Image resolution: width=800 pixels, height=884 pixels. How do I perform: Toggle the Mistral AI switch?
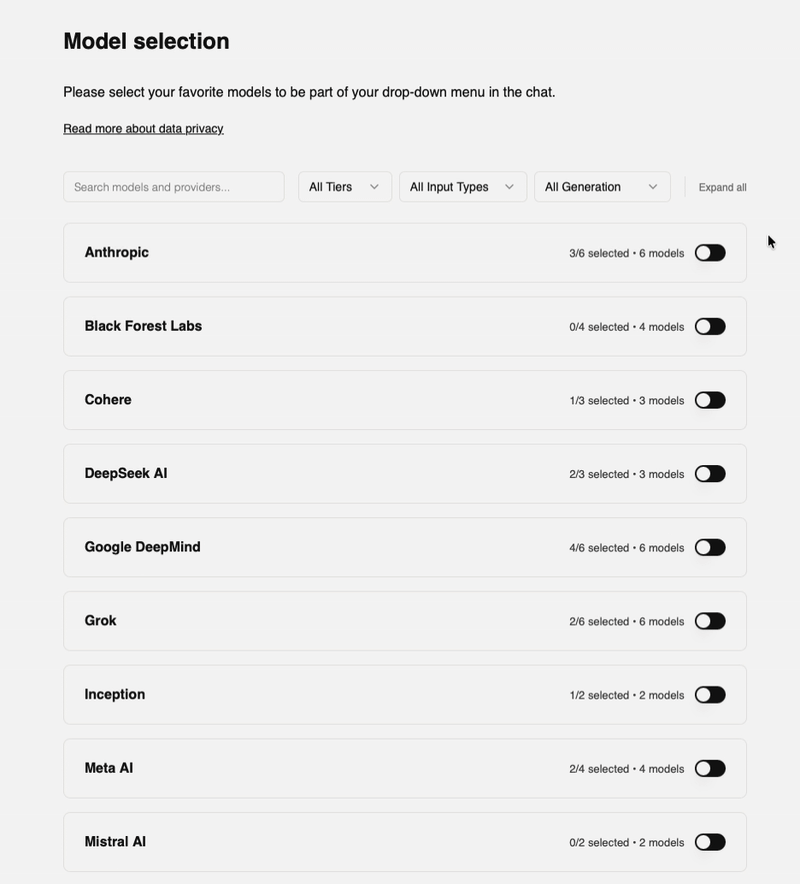tap(709, 842)
